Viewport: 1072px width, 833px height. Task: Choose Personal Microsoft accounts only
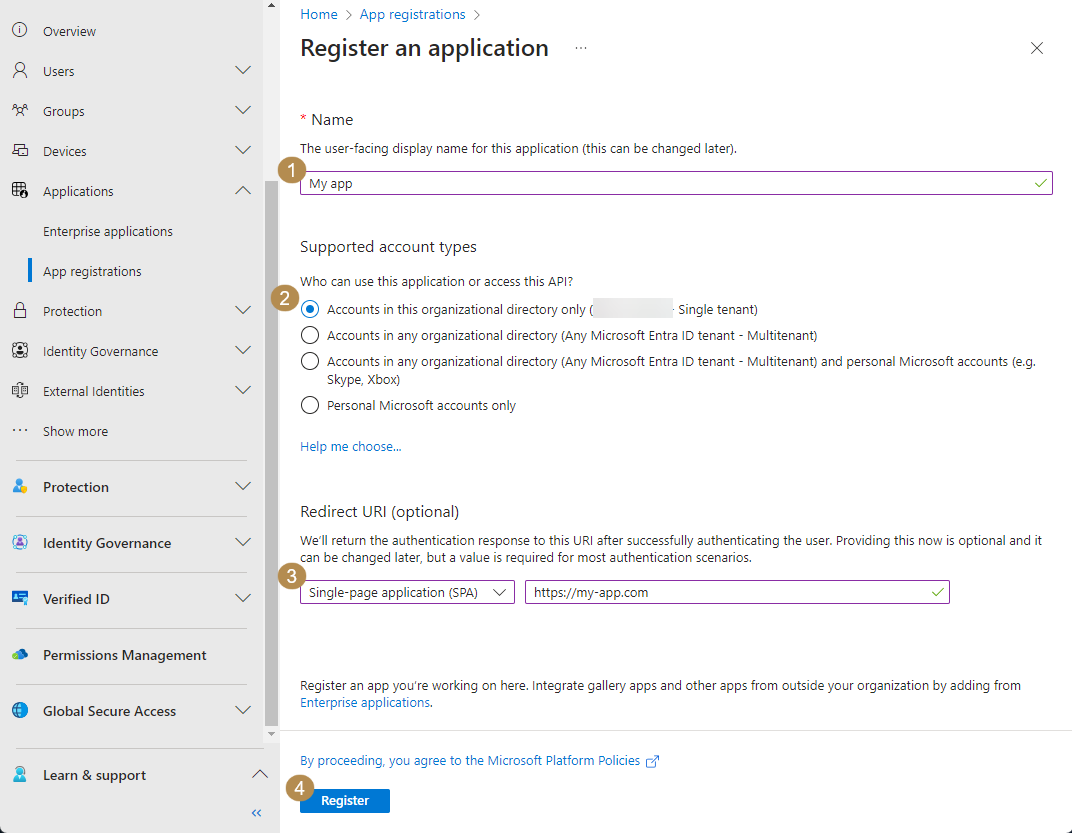(x=310, y=406)
